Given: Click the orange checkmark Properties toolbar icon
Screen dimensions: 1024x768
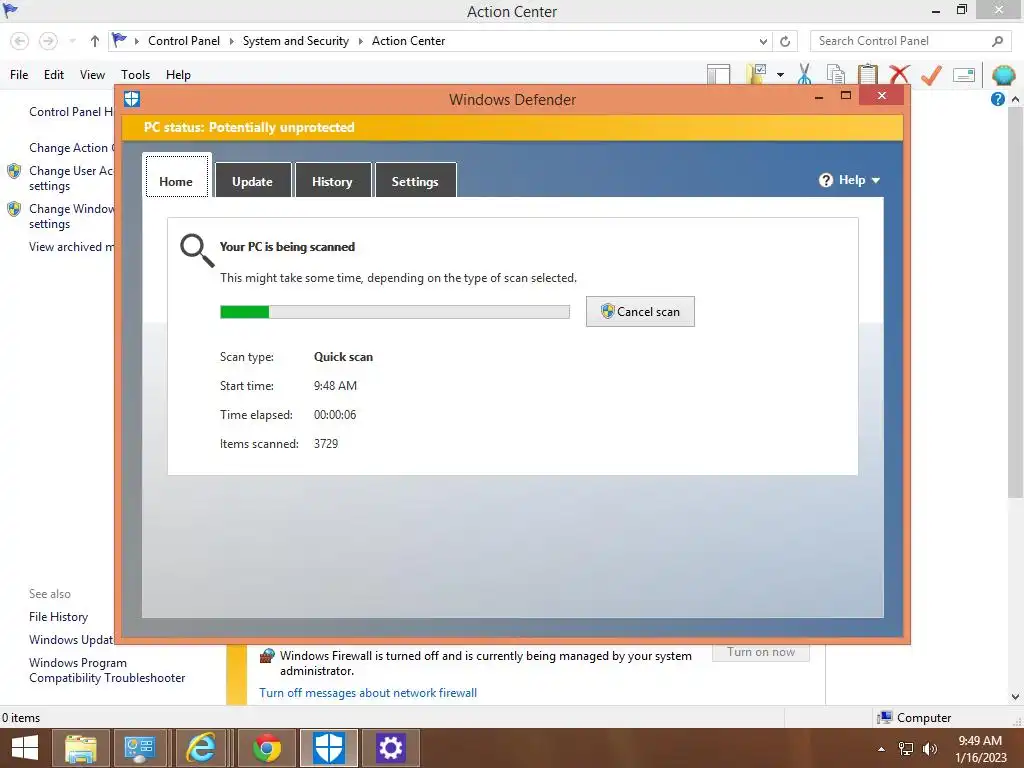Looking at the screenshot, I should click(x=931, y=74).
